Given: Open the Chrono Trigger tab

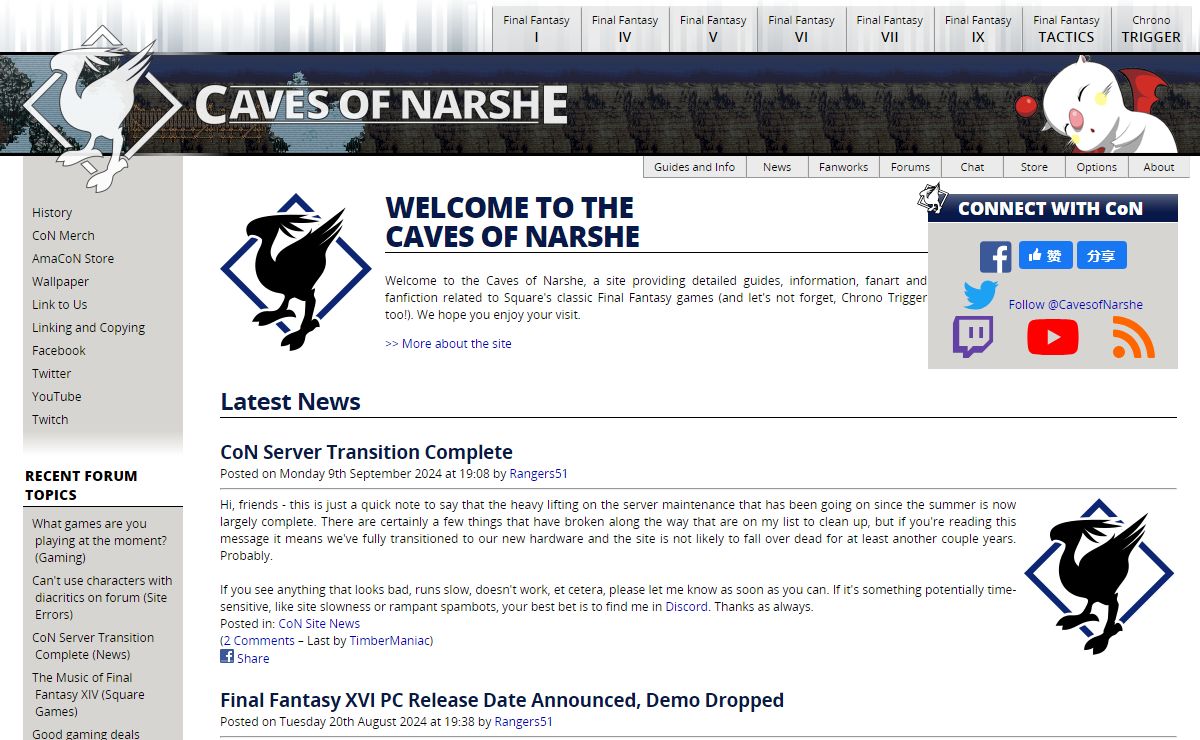Looking at the screenshot, I should coord(1151,29).
